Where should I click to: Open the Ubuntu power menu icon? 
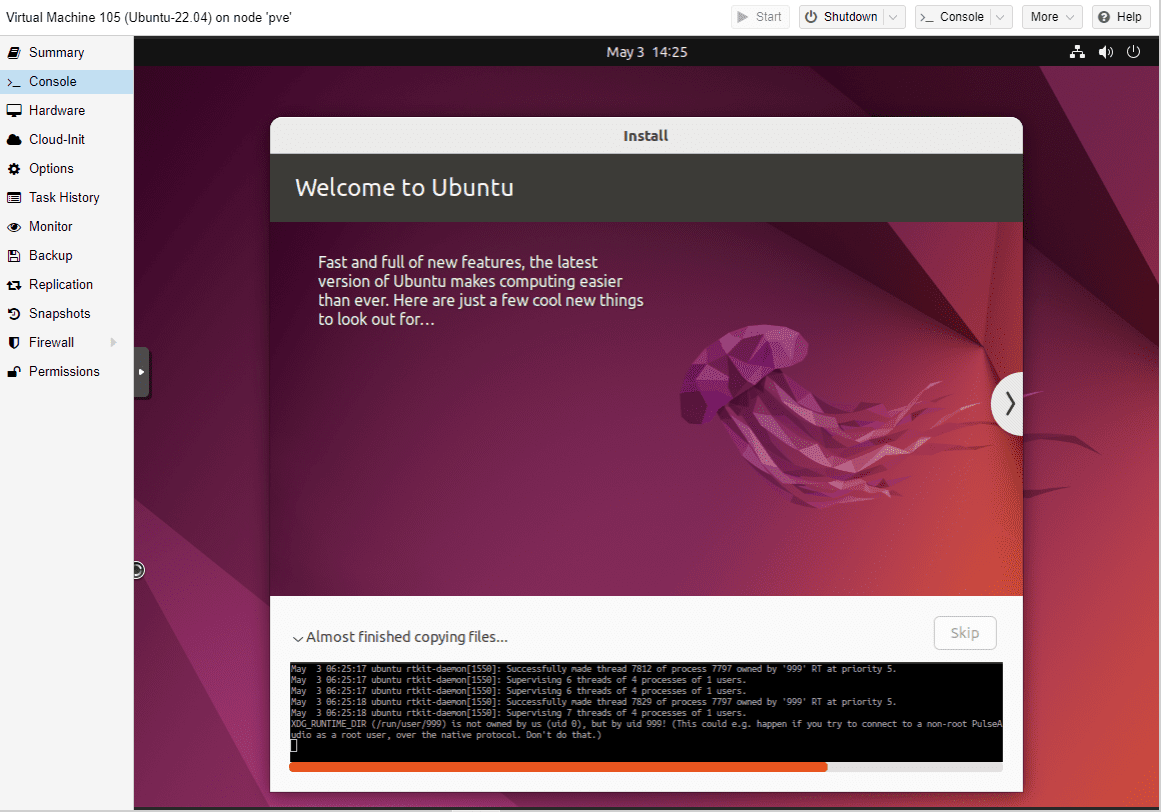(x=1134, y=52)
